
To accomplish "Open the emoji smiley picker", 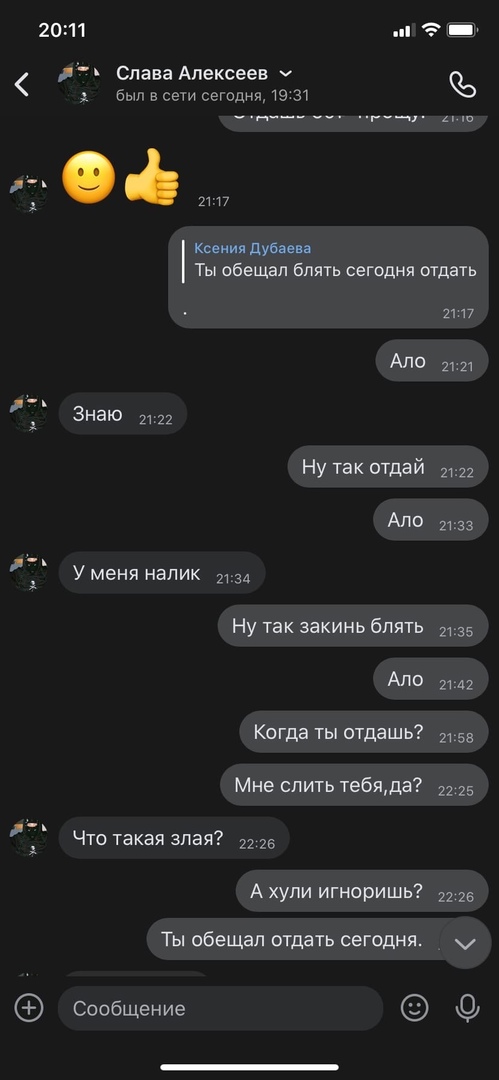I will pos(414,1008).
